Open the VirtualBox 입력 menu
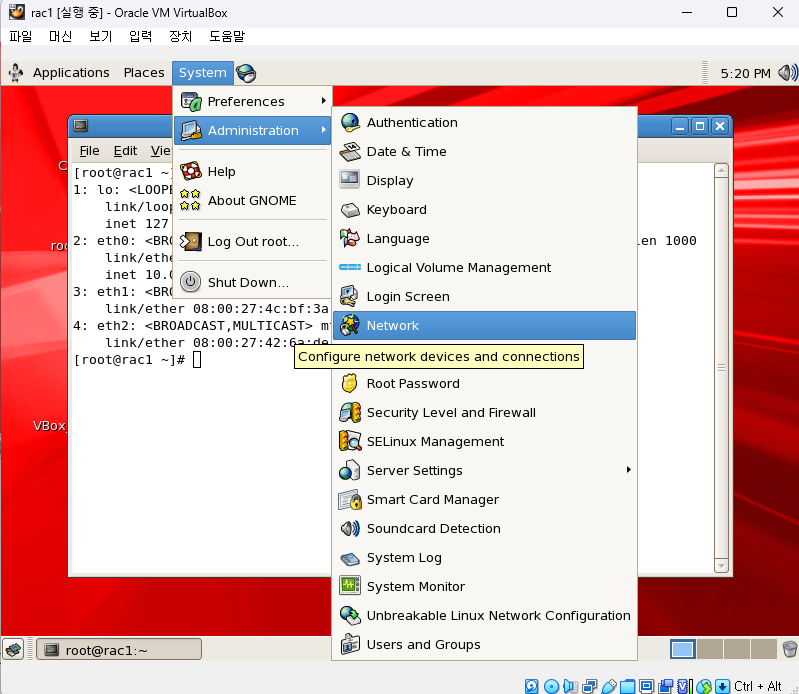Screen dimensions: 799x694 point(140,36)
